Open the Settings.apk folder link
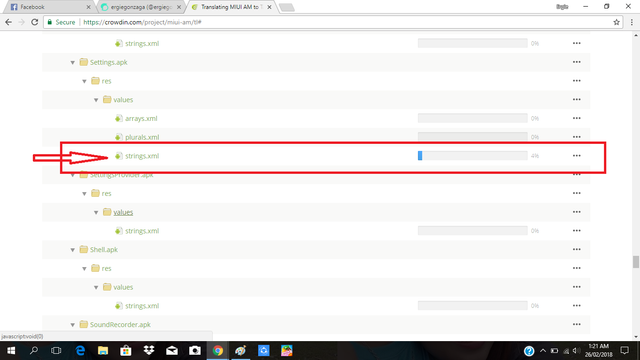The height and width of the screenshot is (360, 640). [x=109, y=62]
